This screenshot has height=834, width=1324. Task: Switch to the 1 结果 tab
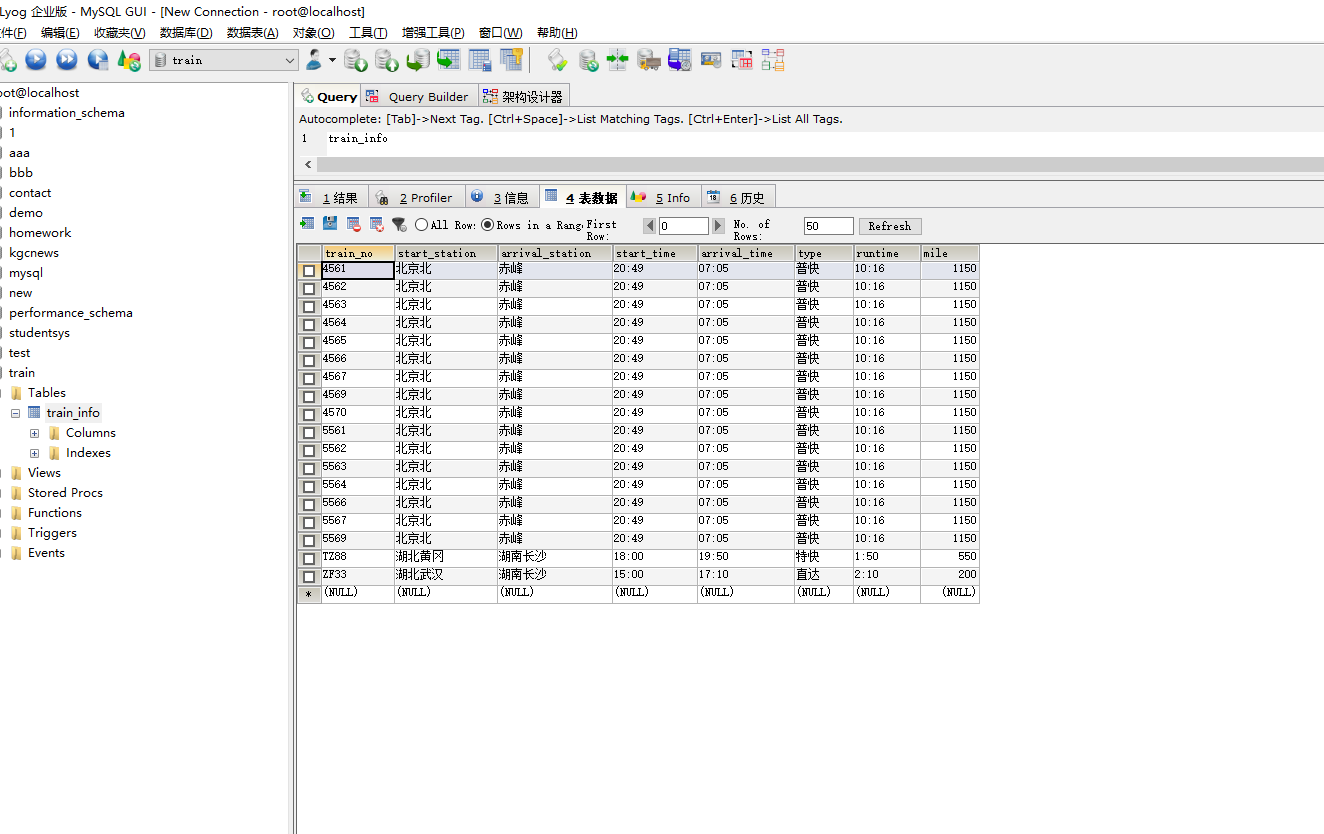pos(332,197)
